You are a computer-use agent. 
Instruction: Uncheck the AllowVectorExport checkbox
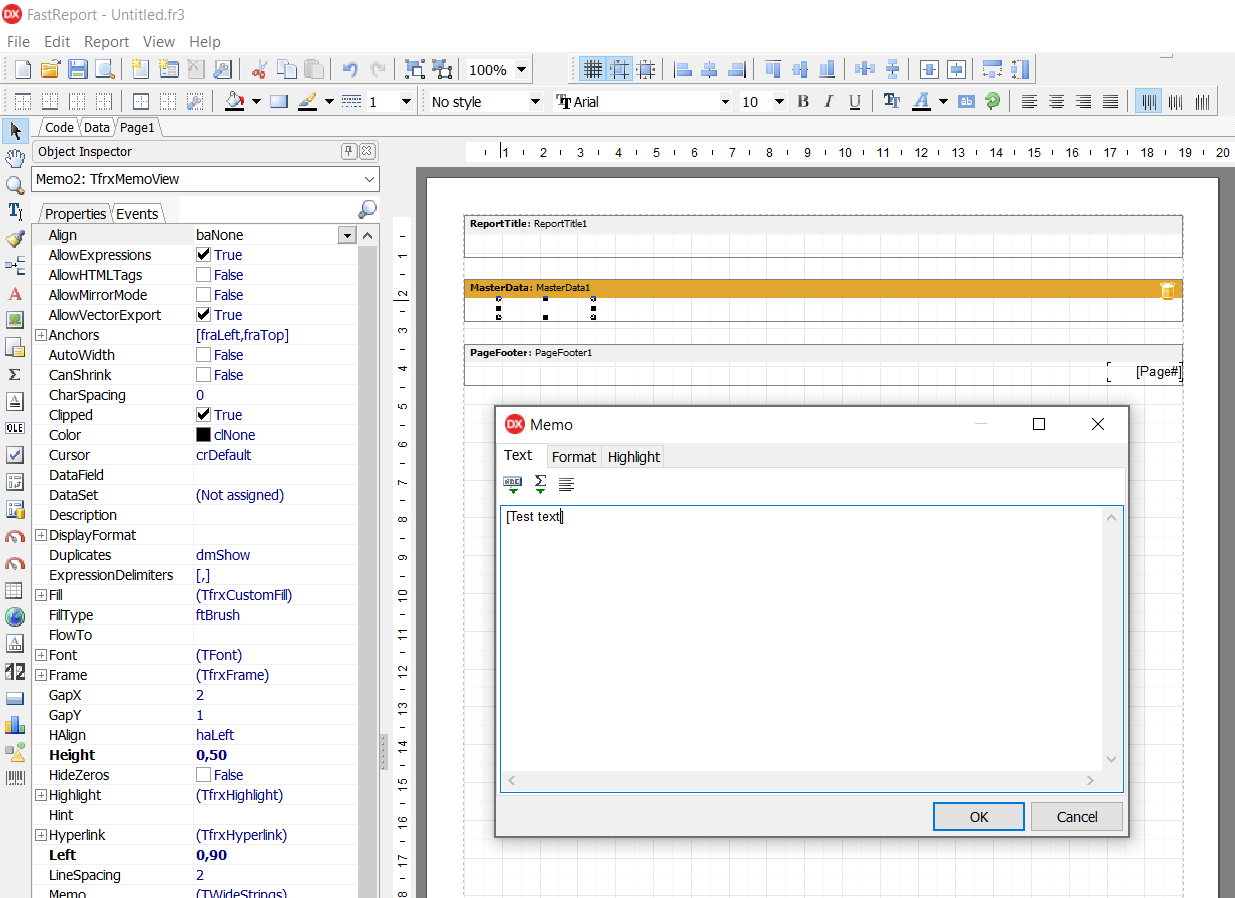point(203,315)
